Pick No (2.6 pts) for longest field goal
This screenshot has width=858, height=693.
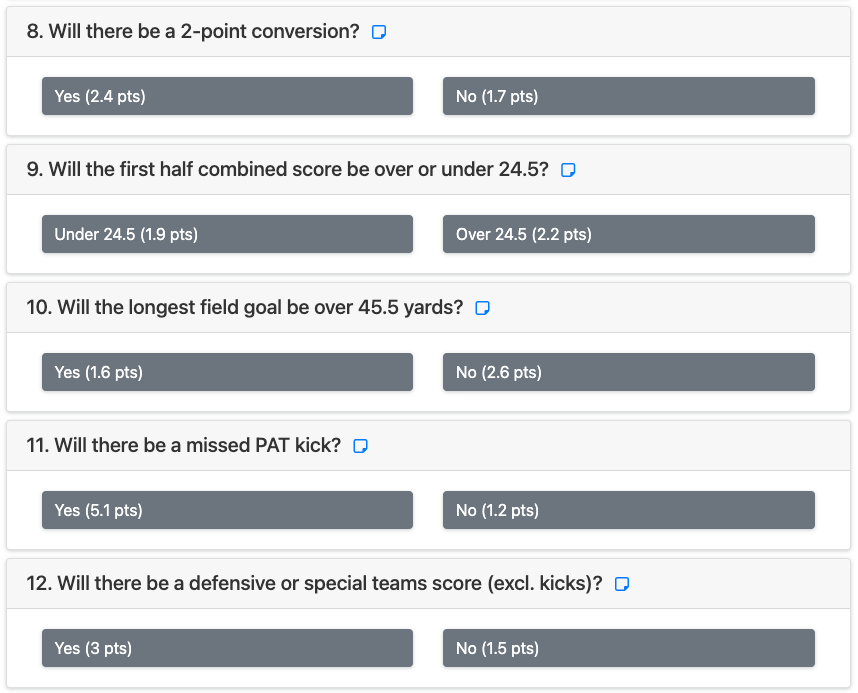[x=629, y=372]
